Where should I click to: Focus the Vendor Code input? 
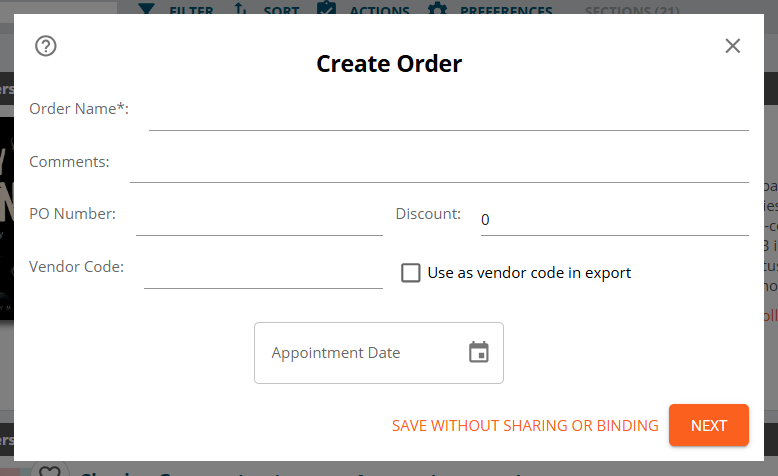point(263,270)
